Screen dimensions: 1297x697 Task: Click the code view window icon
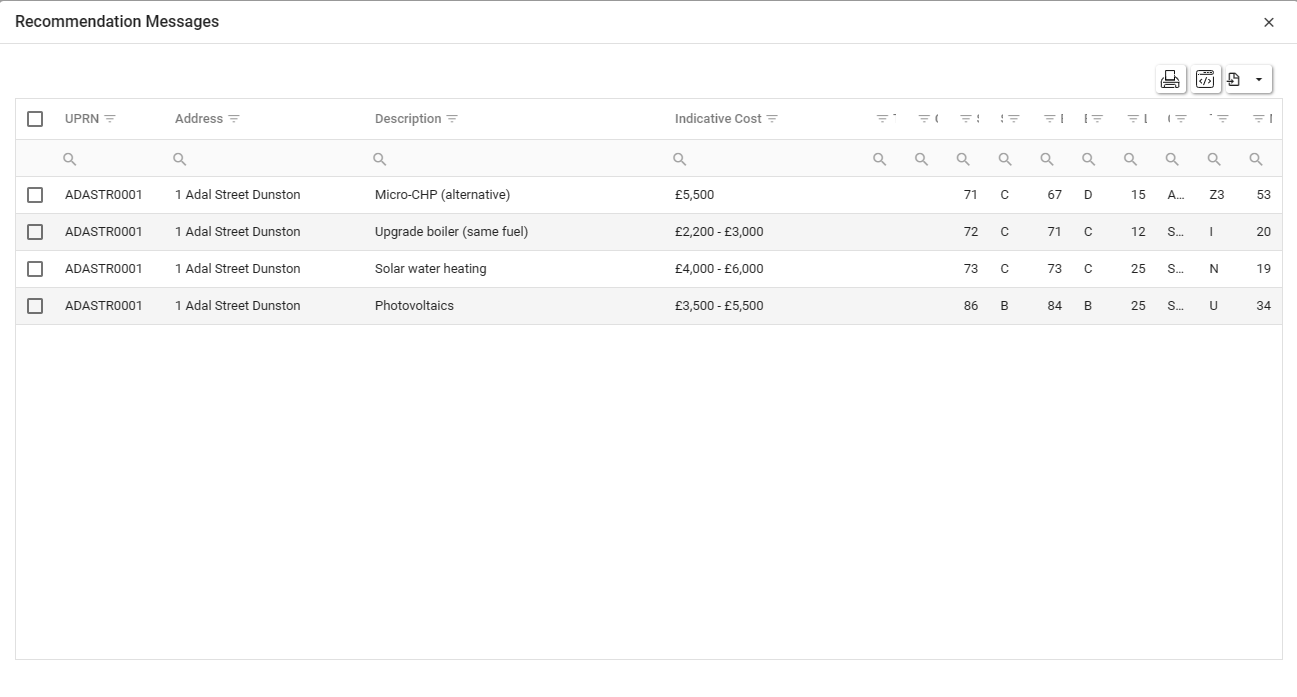pyautogui.click(x=1205, y=80)
